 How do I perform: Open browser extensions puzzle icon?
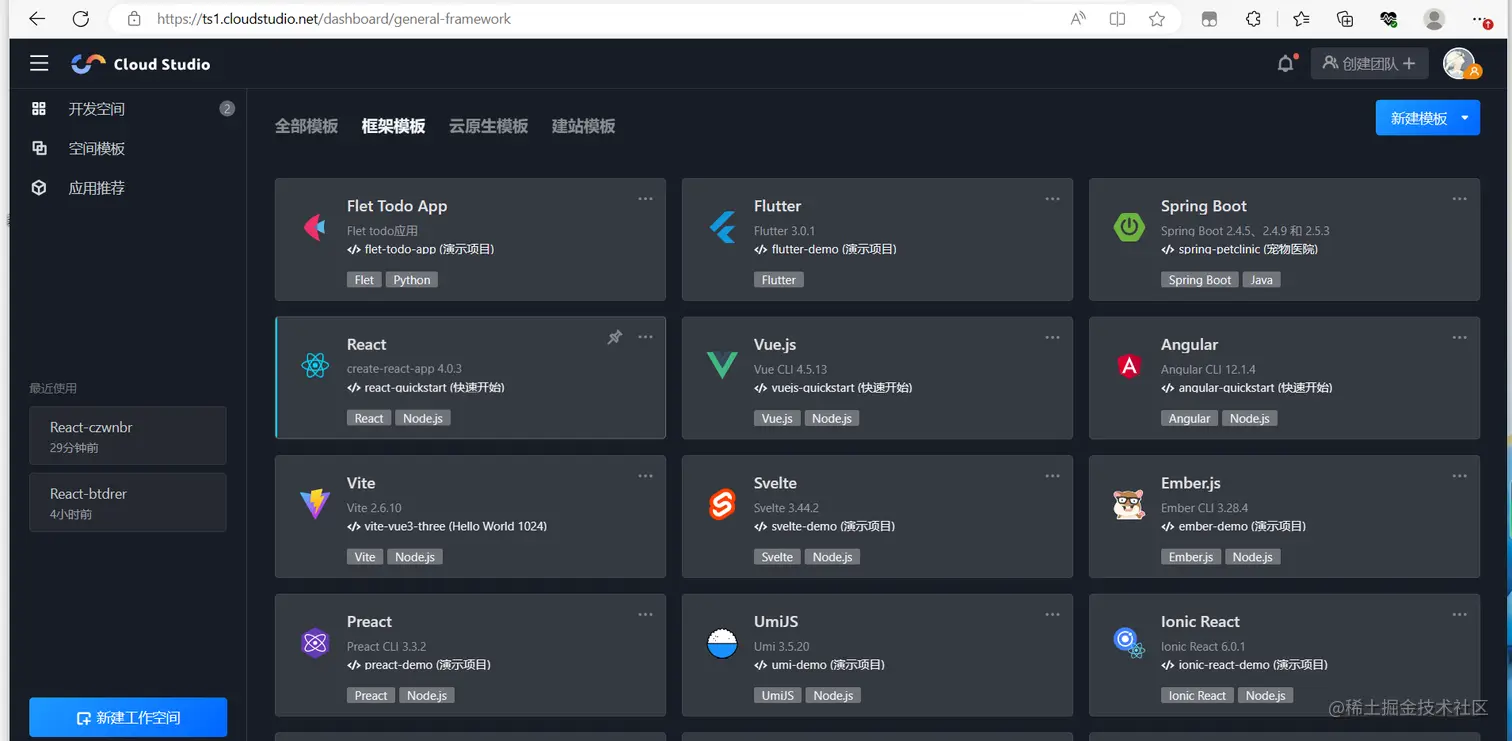(1253, 18)
